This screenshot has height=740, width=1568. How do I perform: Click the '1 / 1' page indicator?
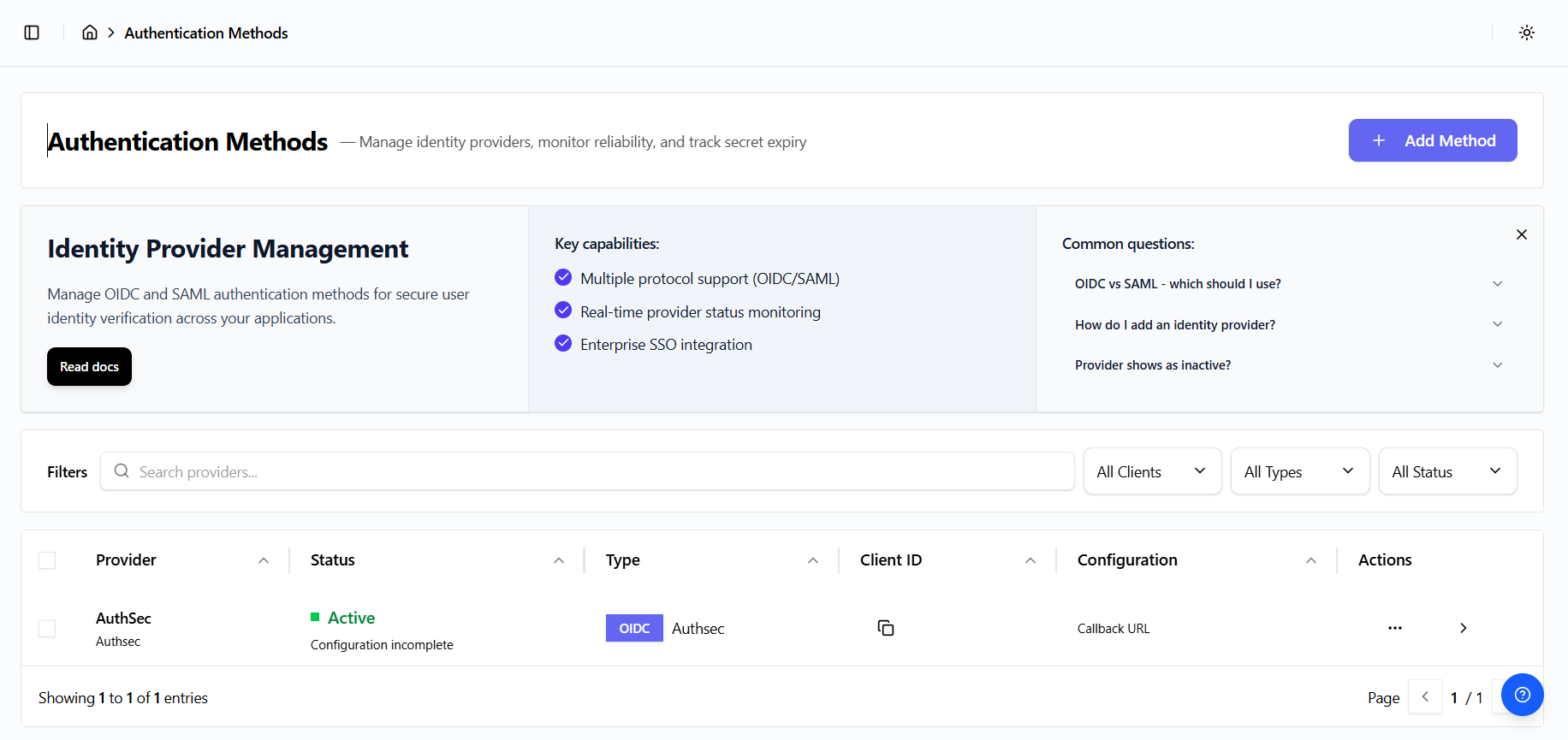(x=1466, y=698)
